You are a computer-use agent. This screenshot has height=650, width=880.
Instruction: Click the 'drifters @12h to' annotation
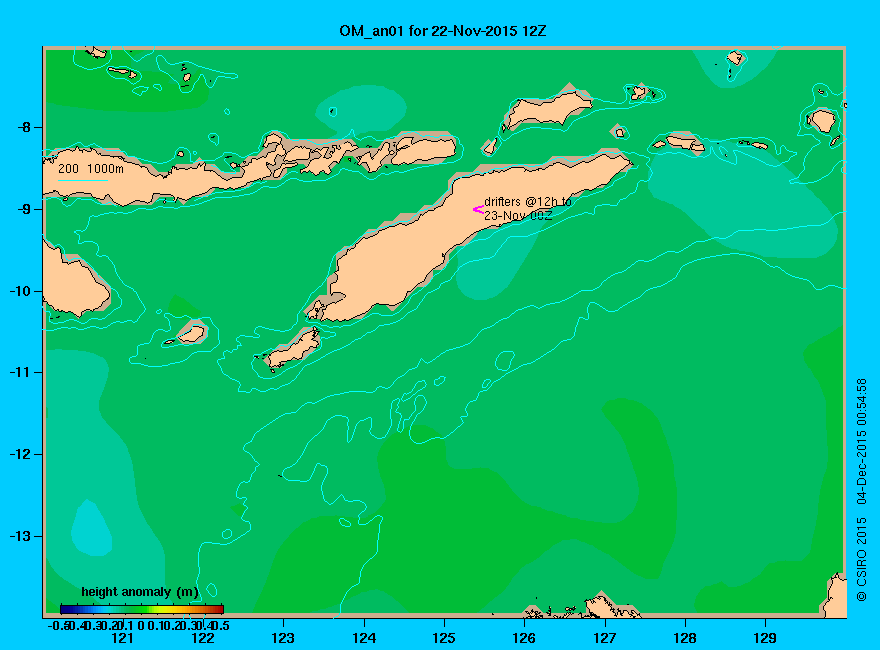pos(528,202)
